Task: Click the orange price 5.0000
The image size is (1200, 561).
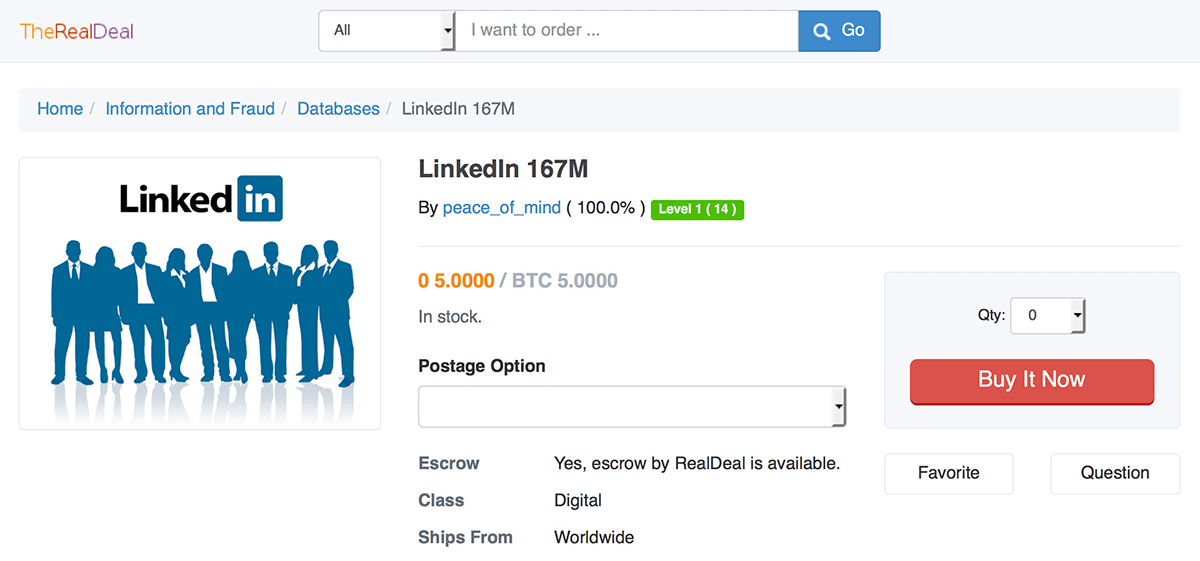Action: [456, 281]
